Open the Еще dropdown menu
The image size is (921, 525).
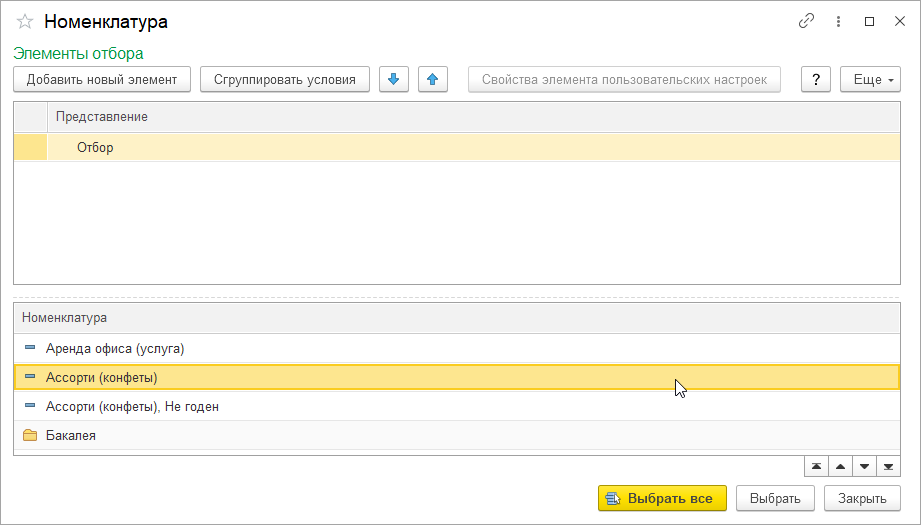coord(870,79)
